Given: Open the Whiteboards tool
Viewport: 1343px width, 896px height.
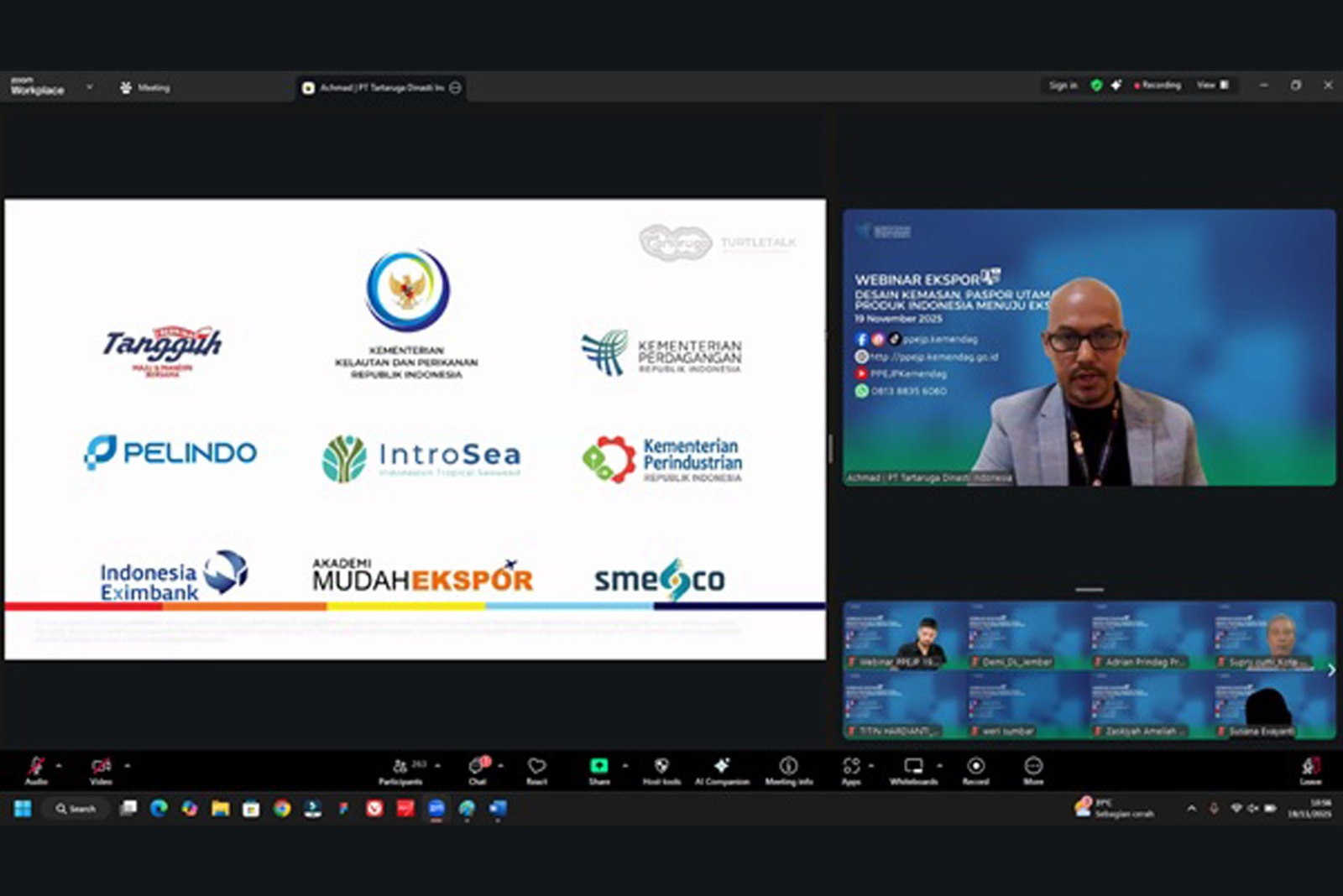Looking at the screenshot, I should tap(913, 768).
